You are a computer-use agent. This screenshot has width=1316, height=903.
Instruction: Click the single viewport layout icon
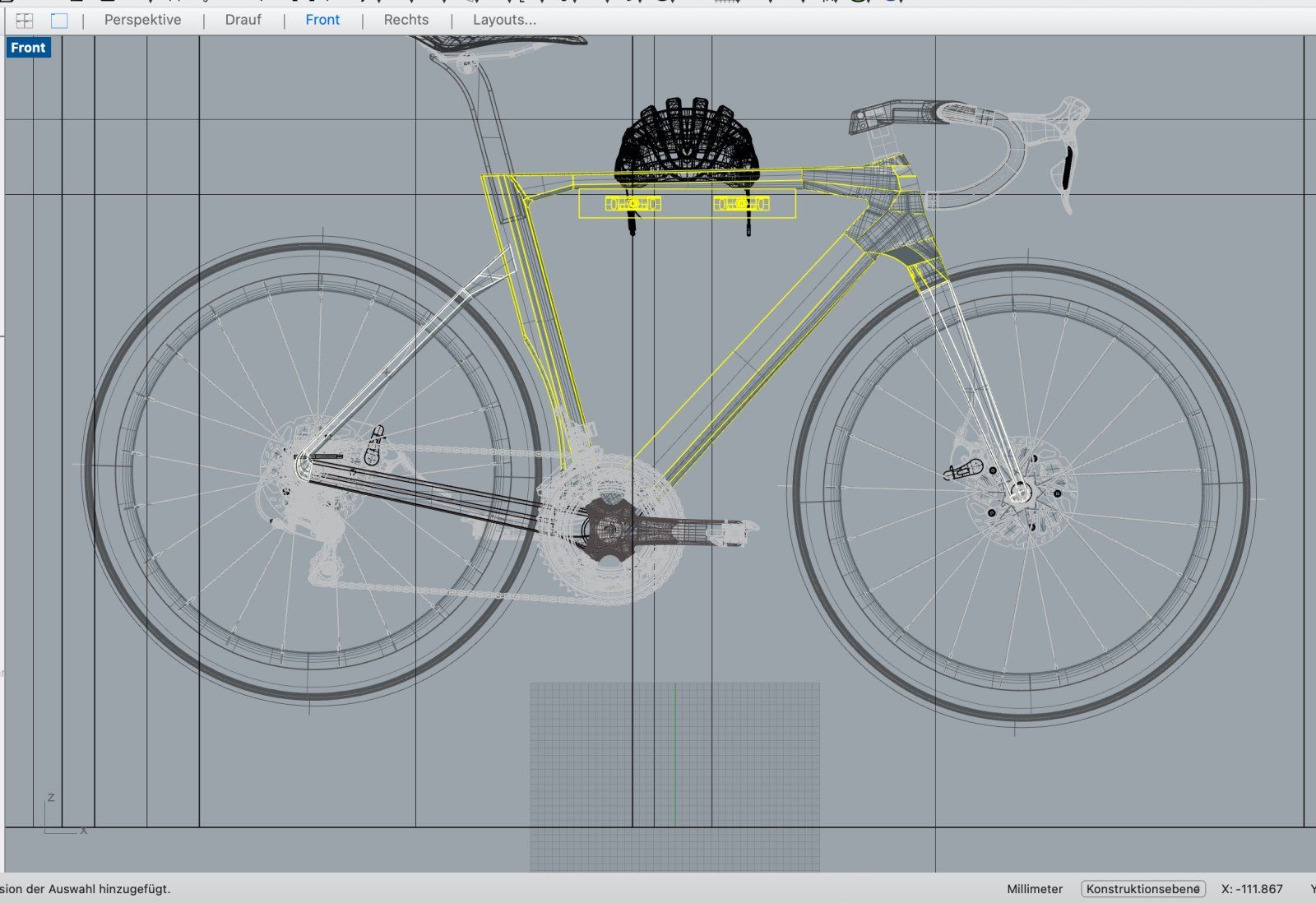click(59, 21)
